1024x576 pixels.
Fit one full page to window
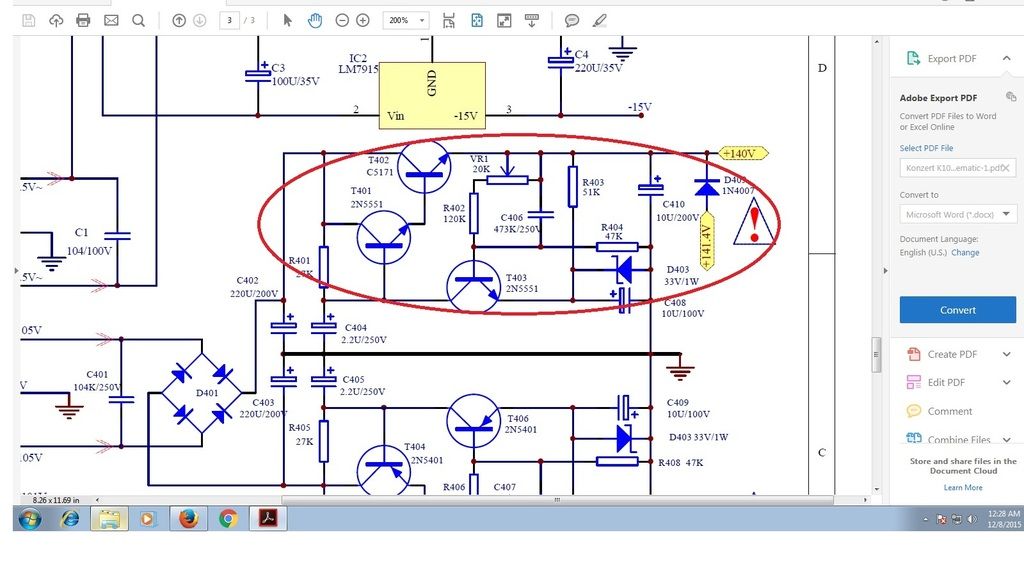click(x=477, y=21)
